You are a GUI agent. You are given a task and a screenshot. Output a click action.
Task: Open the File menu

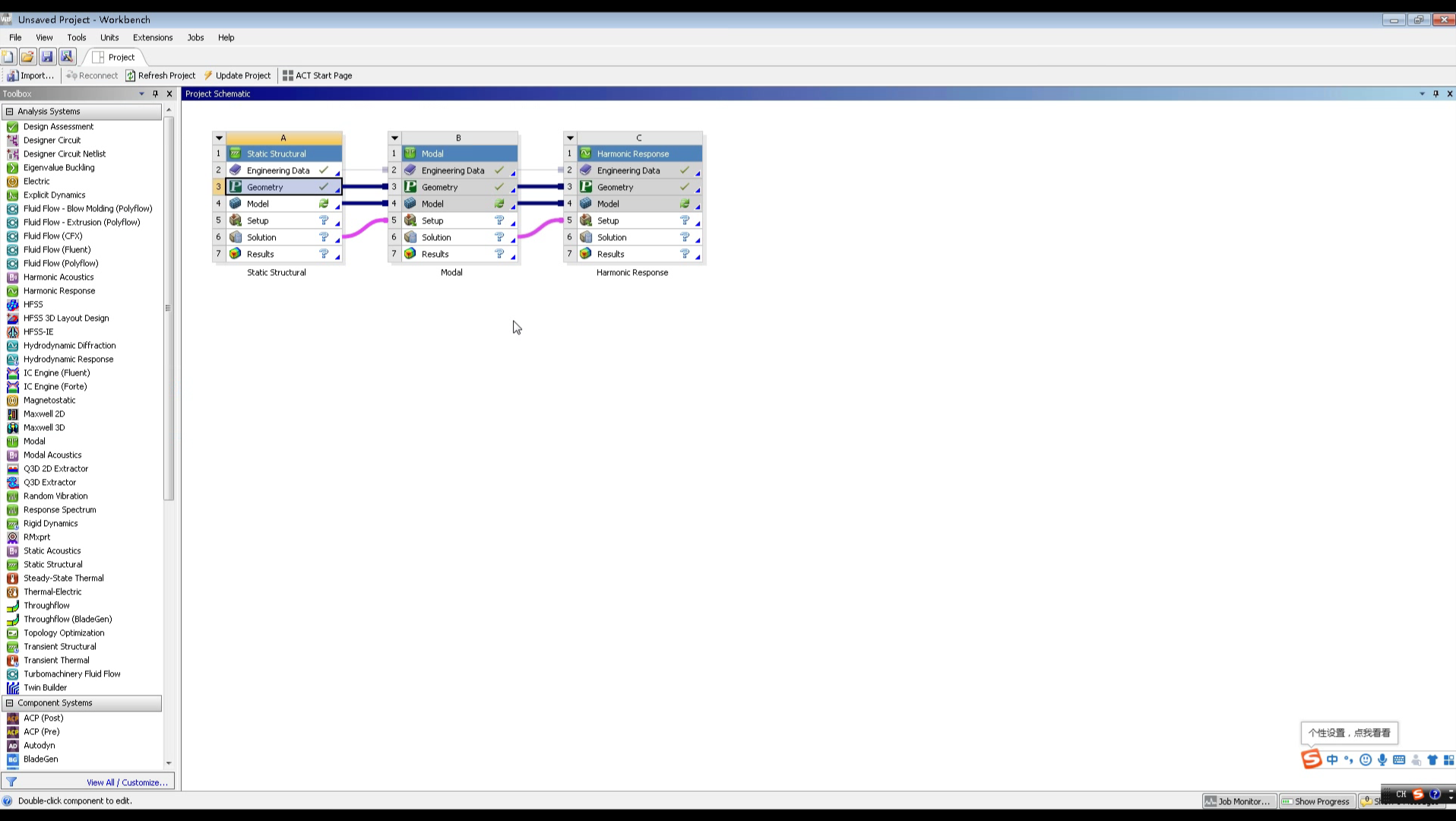tap(15, 37)
